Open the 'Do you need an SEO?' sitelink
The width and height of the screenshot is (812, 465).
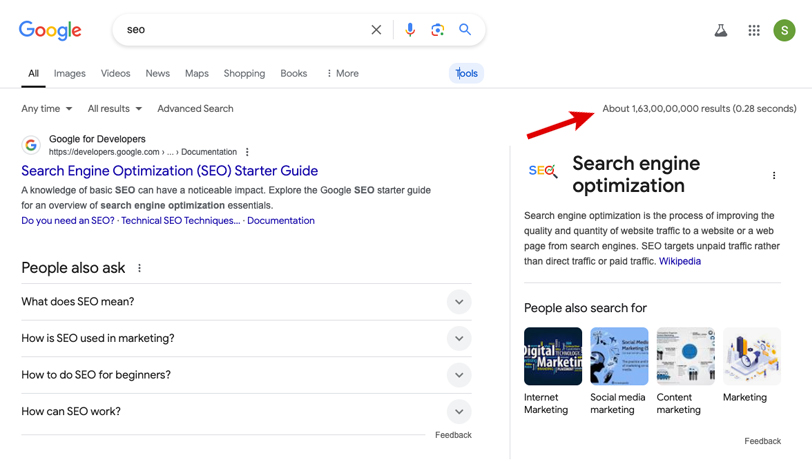(x=68, y=221)
